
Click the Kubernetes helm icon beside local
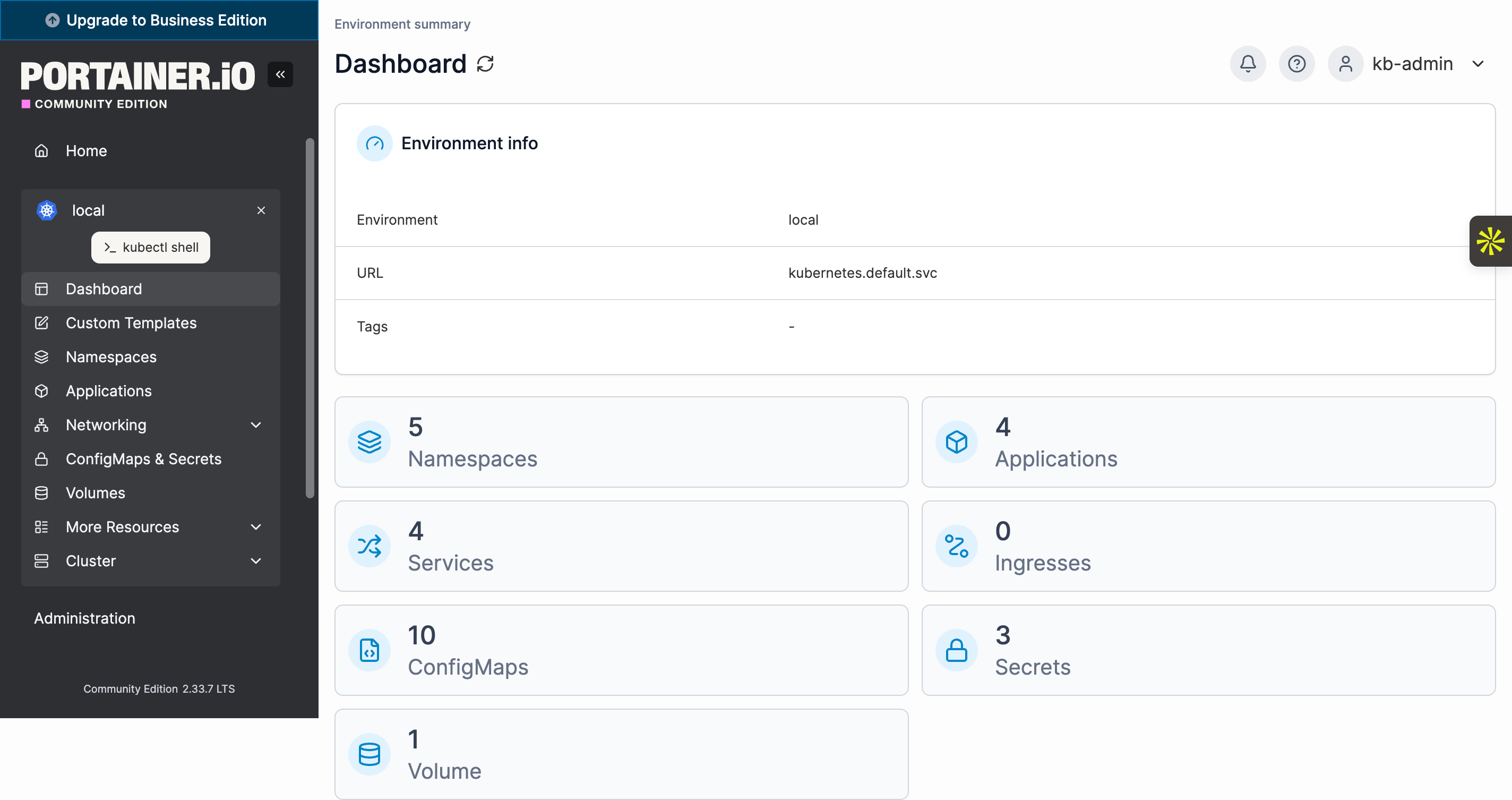click(46, 210)
